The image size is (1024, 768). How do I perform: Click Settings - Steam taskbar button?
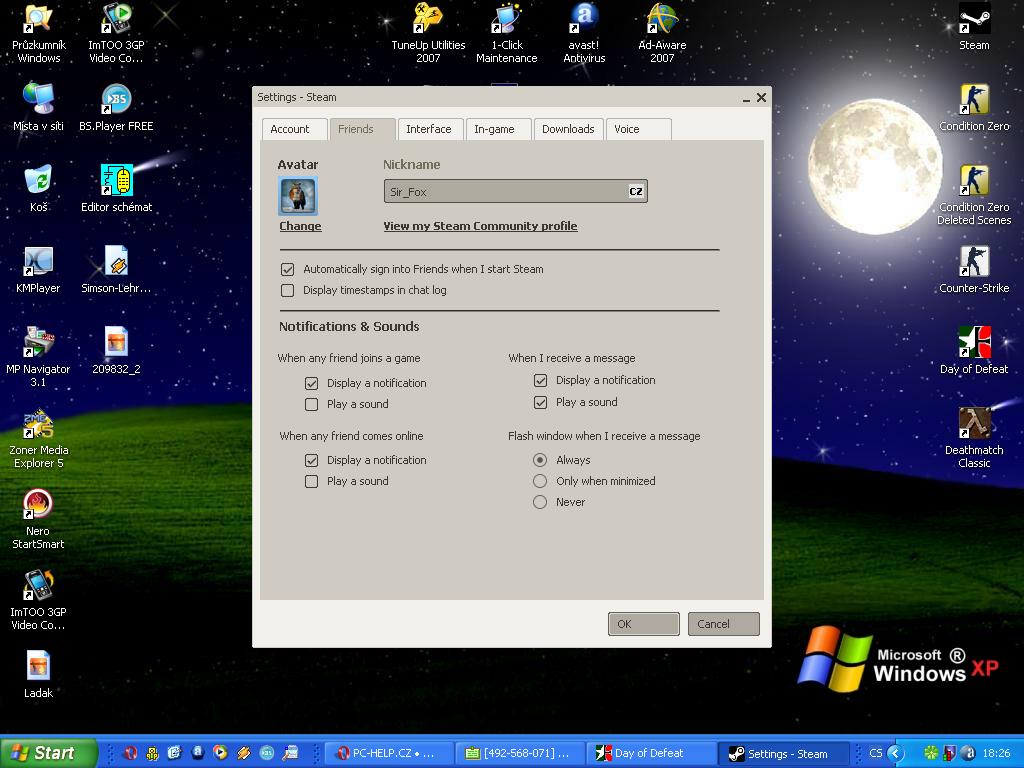(784, 753)
